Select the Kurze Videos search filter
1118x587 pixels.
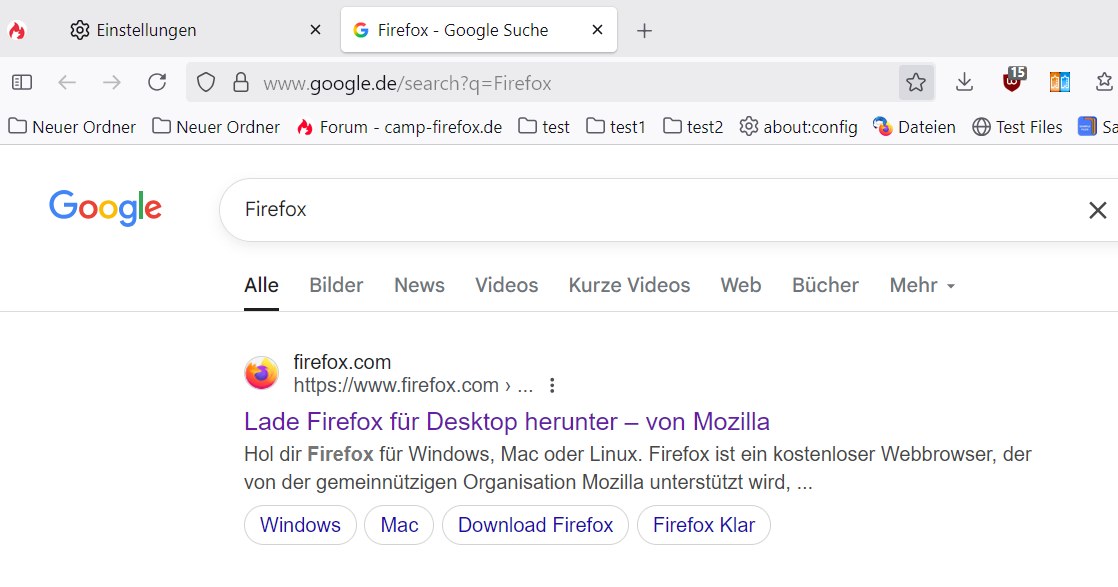tap(629, 285)
